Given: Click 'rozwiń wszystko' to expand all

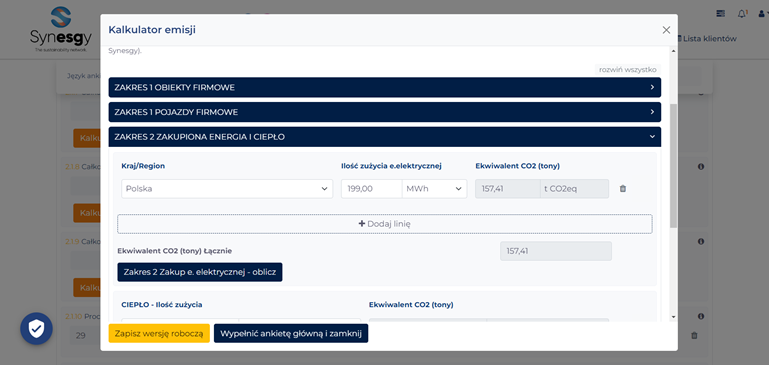Looking at the screenshot, I should (627, 70).
